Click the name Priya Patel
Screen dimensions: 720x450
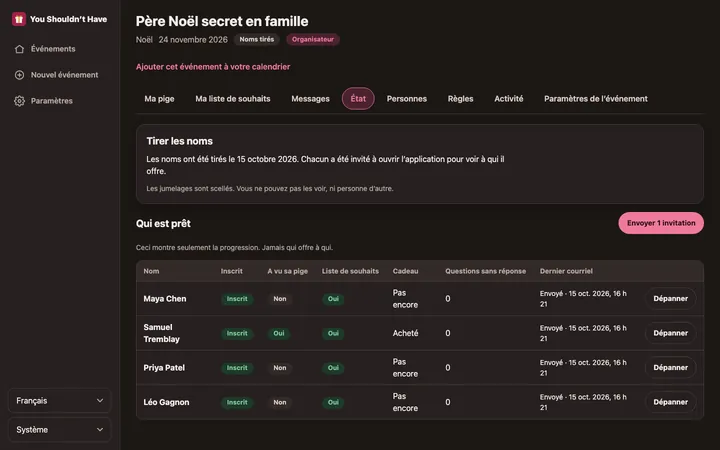coord(164,368)
